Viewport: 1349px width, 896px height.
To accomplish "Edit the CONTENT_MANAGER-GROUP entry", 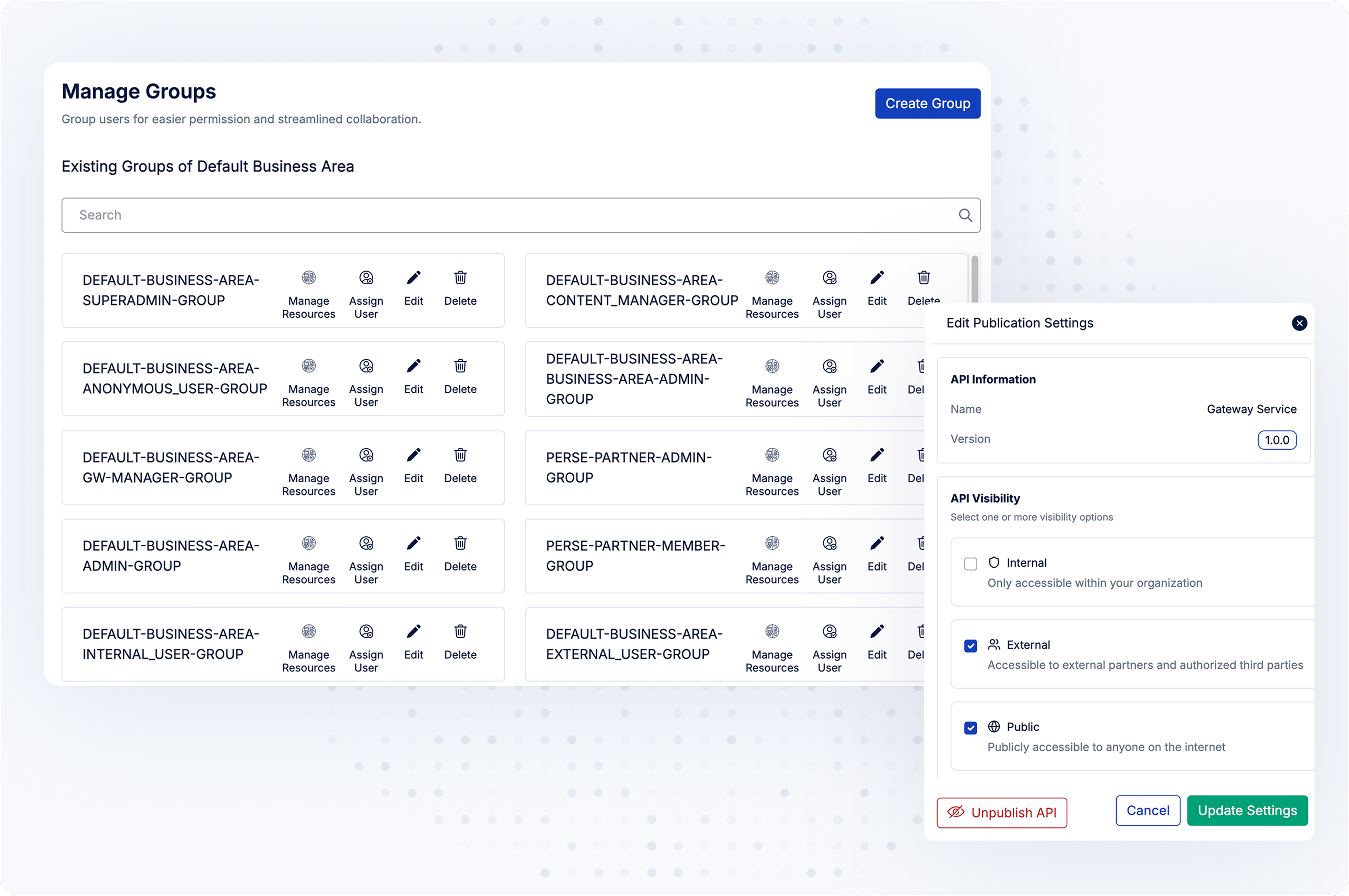I will pyautogui.click(x=877, y=278).
